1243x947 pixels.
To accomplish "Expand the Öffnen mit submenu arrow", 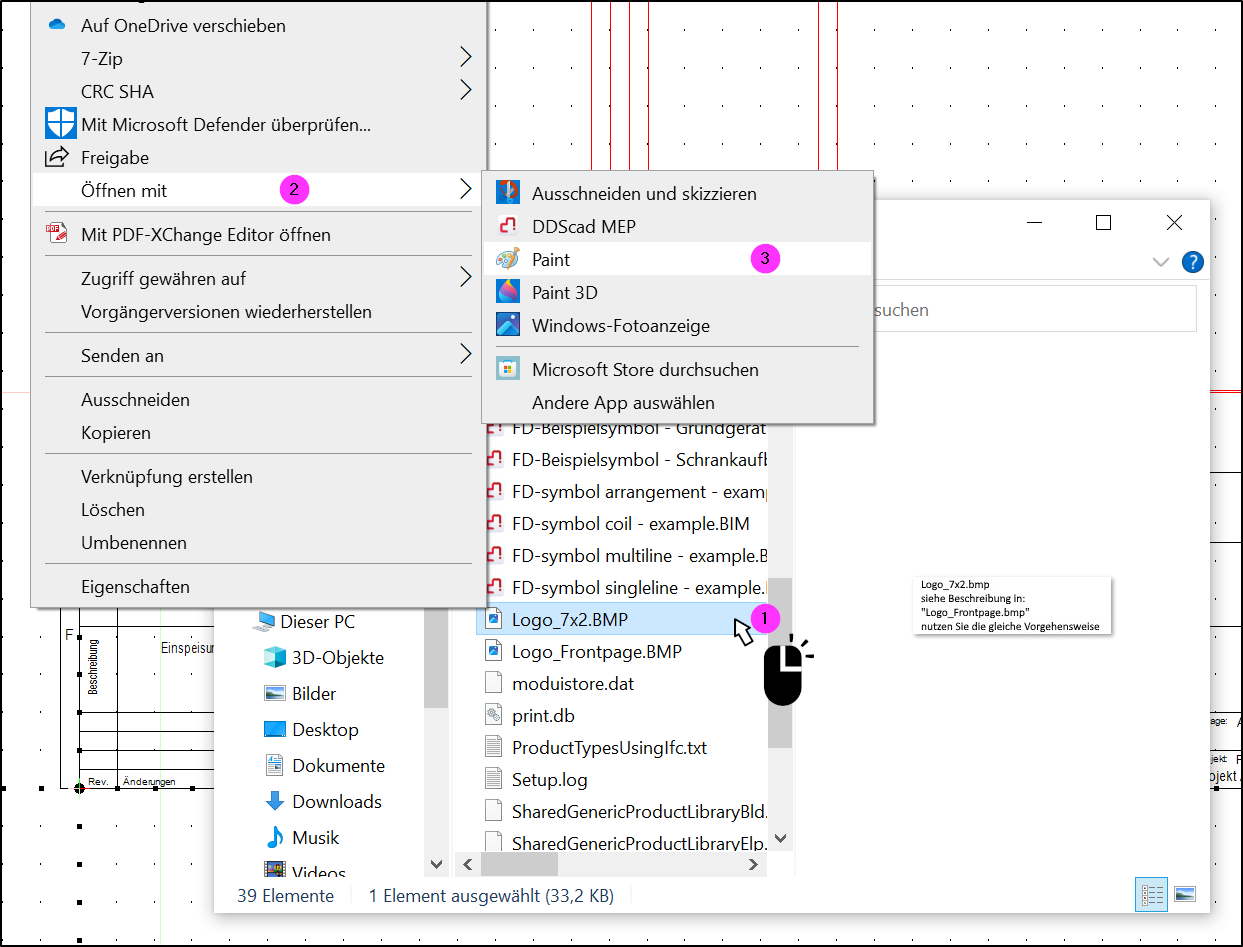I will [466, 189].
